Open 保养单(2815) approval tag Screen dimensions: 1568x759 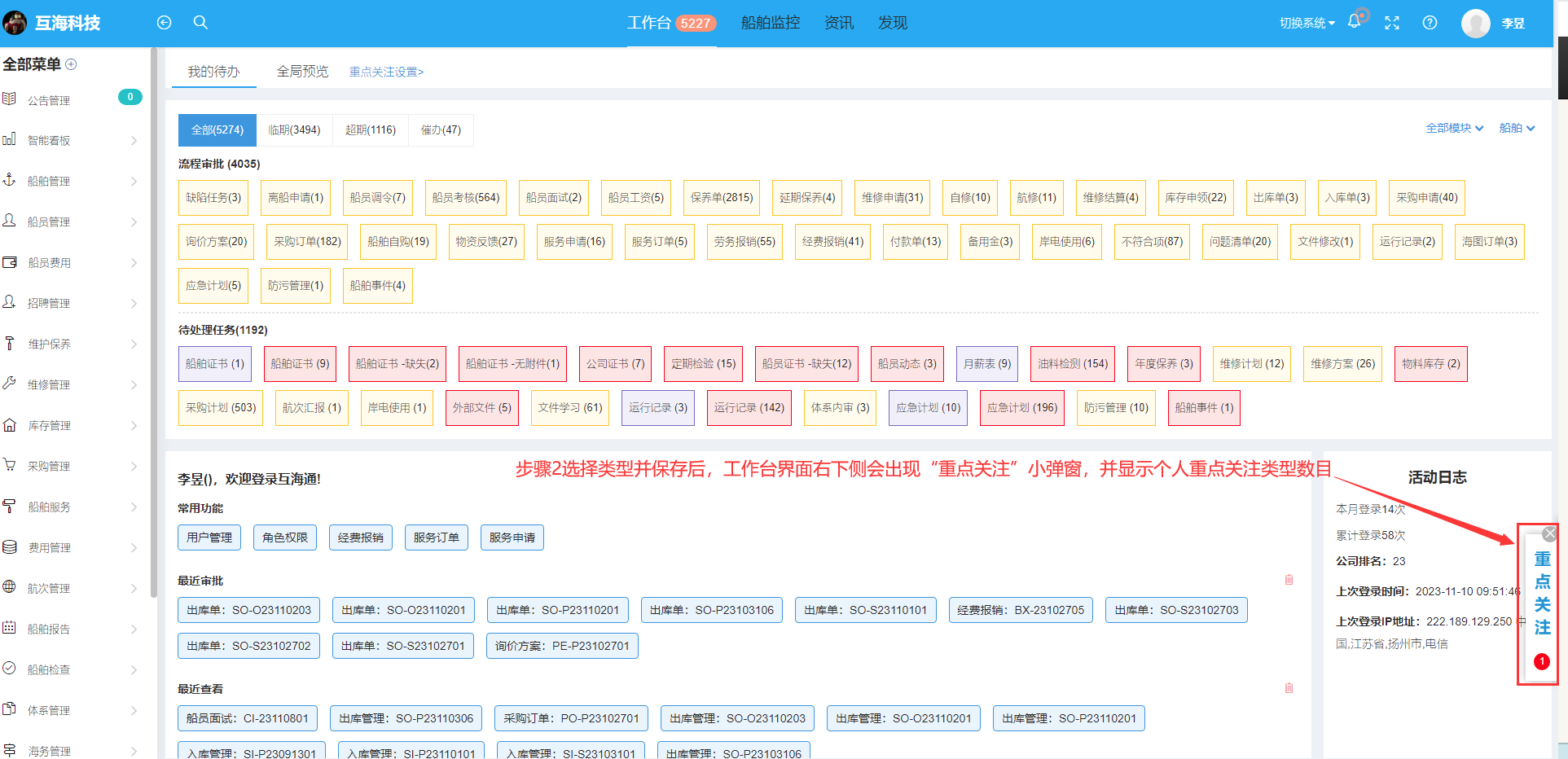coord(722,197)
